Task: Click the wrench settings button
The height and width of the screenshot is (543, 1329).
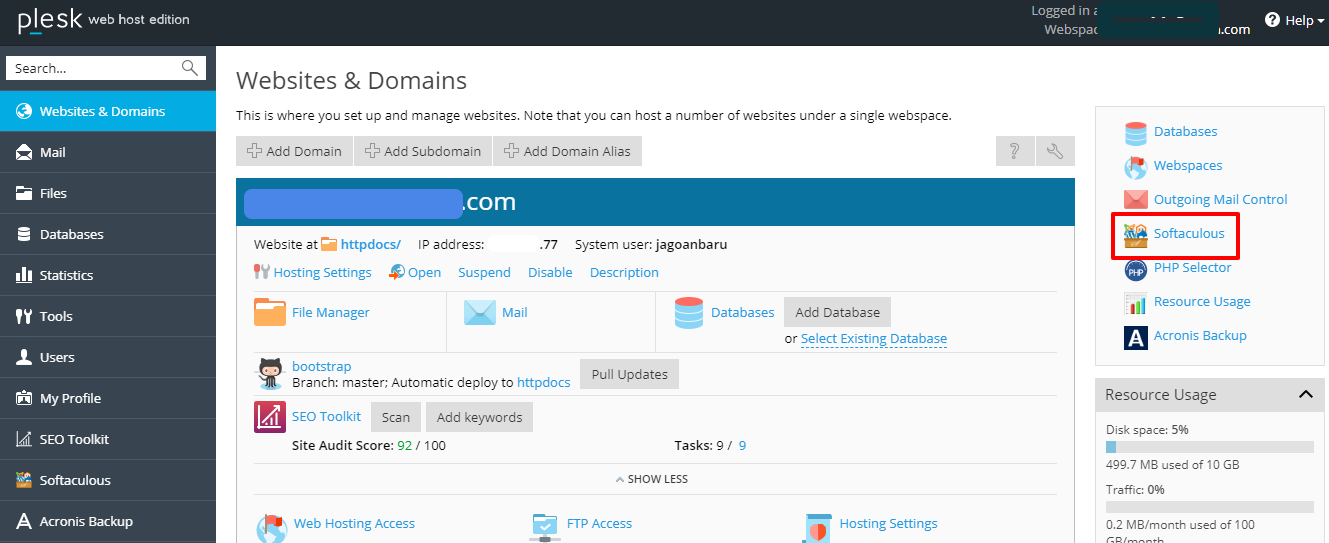Action: tap(1055, 151)
